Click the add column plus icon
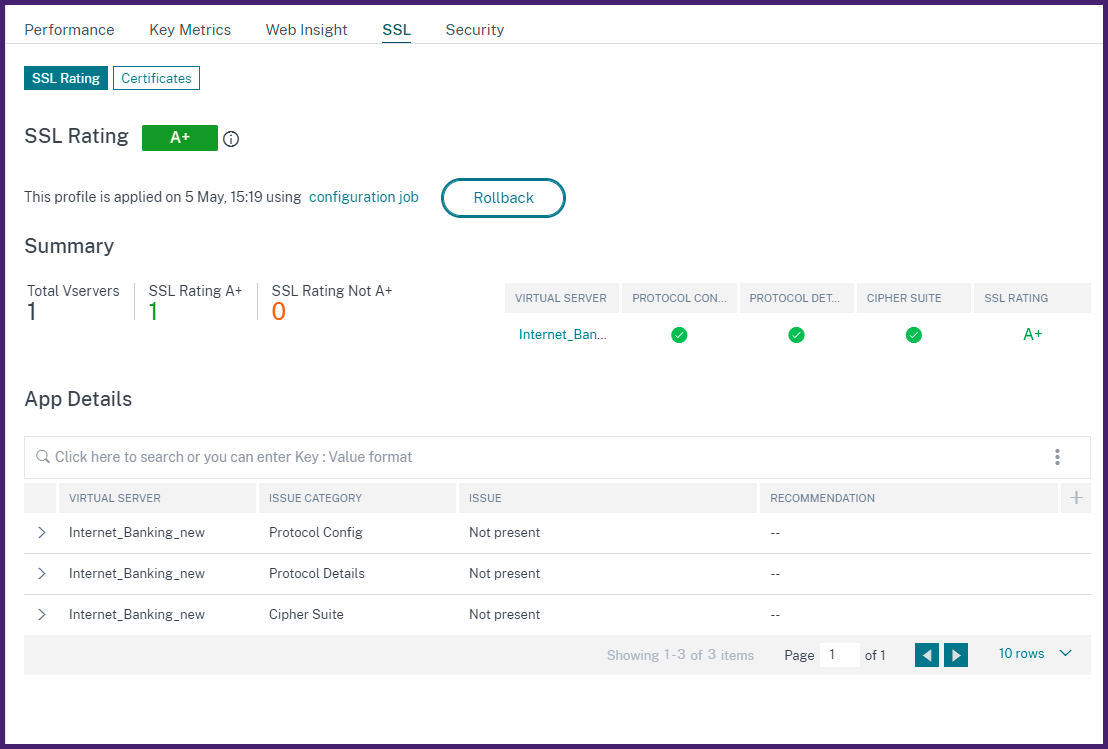The width and height of the screenshot is (1108, 749). [1076, 498]
